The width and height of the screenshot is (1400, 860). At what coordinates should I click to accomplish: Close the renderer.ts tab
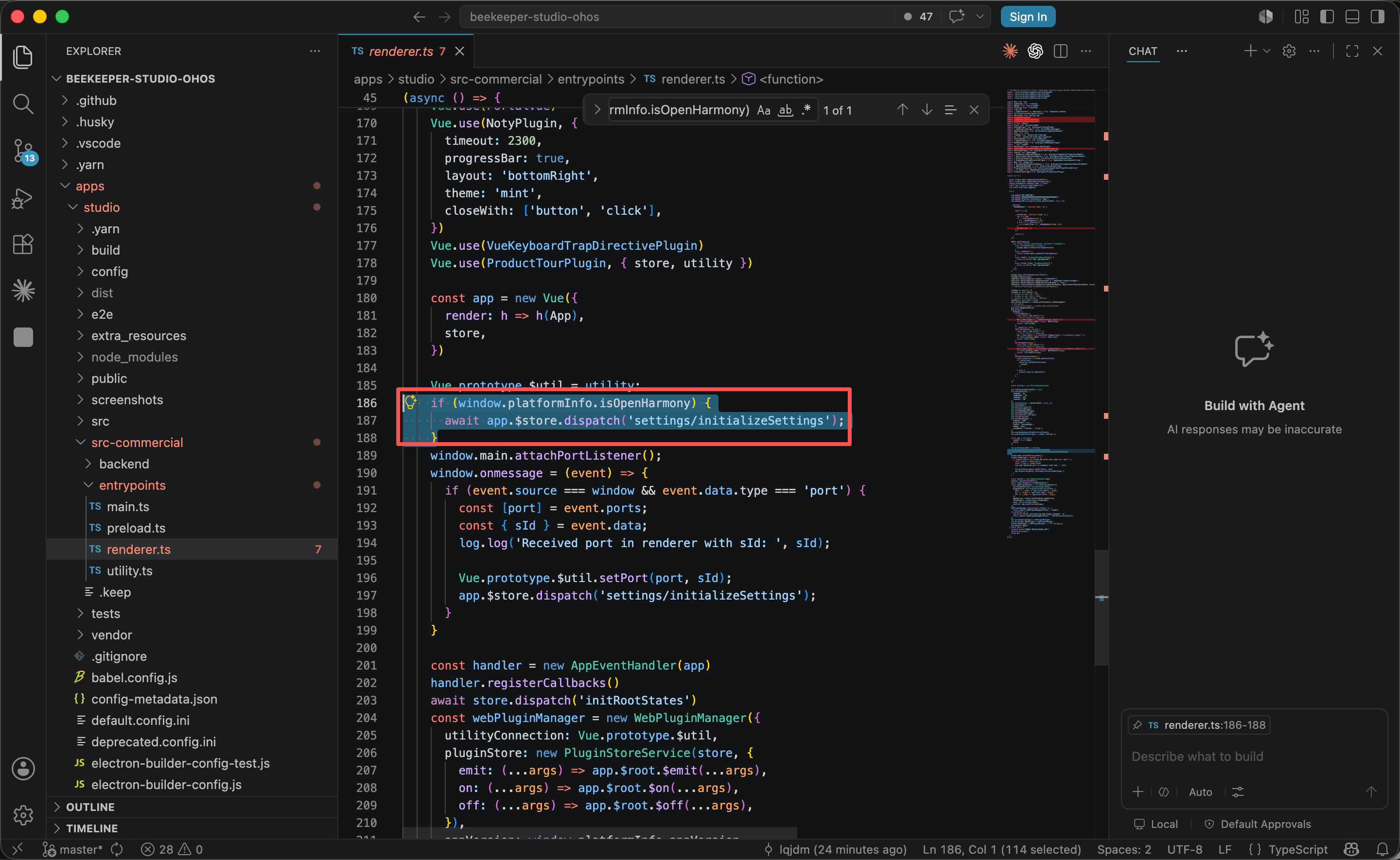(460, 51)
